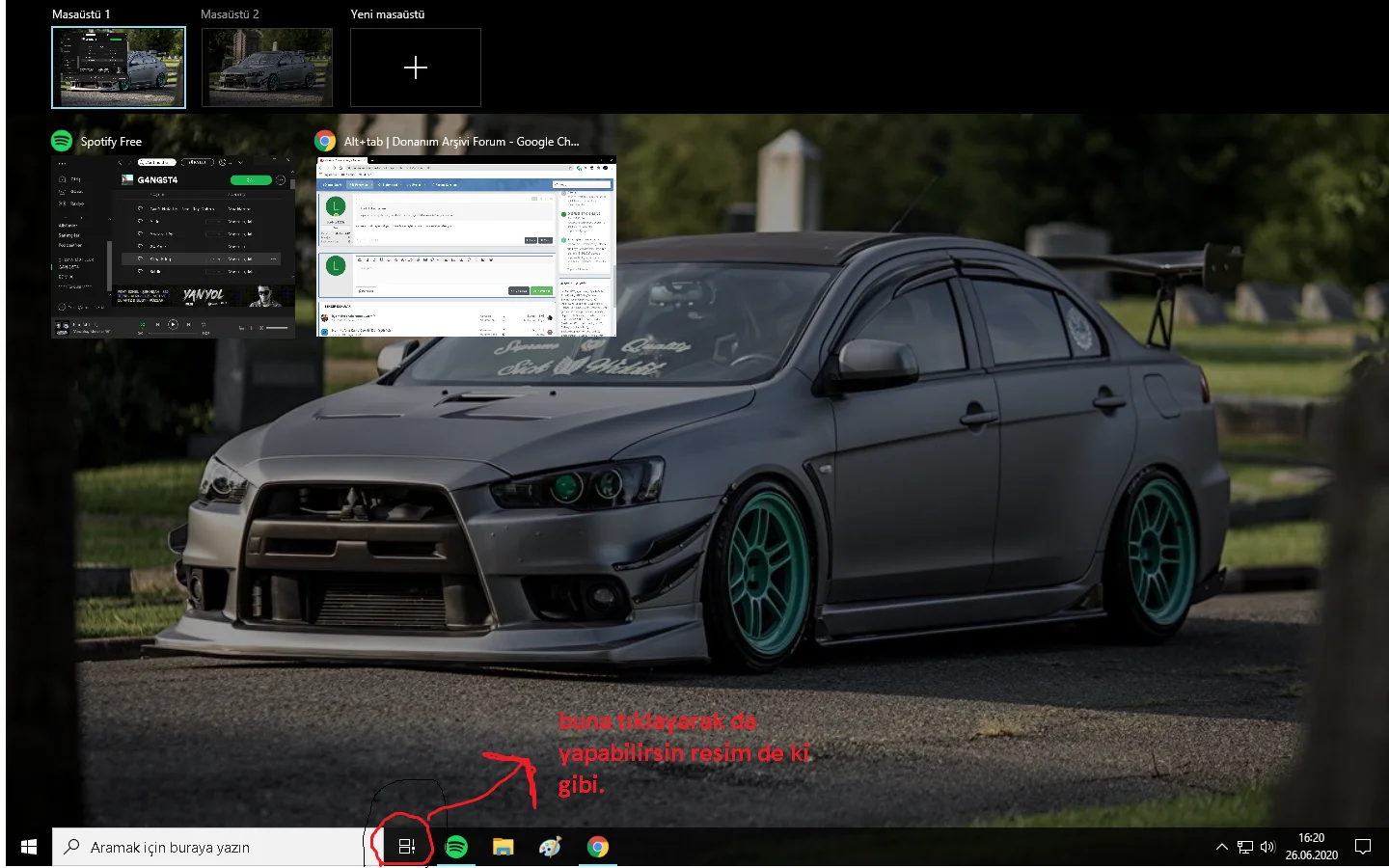The image size is (1389, 868).
Task: Toggle the Task View button in taskbar
Action: (407, 847)
